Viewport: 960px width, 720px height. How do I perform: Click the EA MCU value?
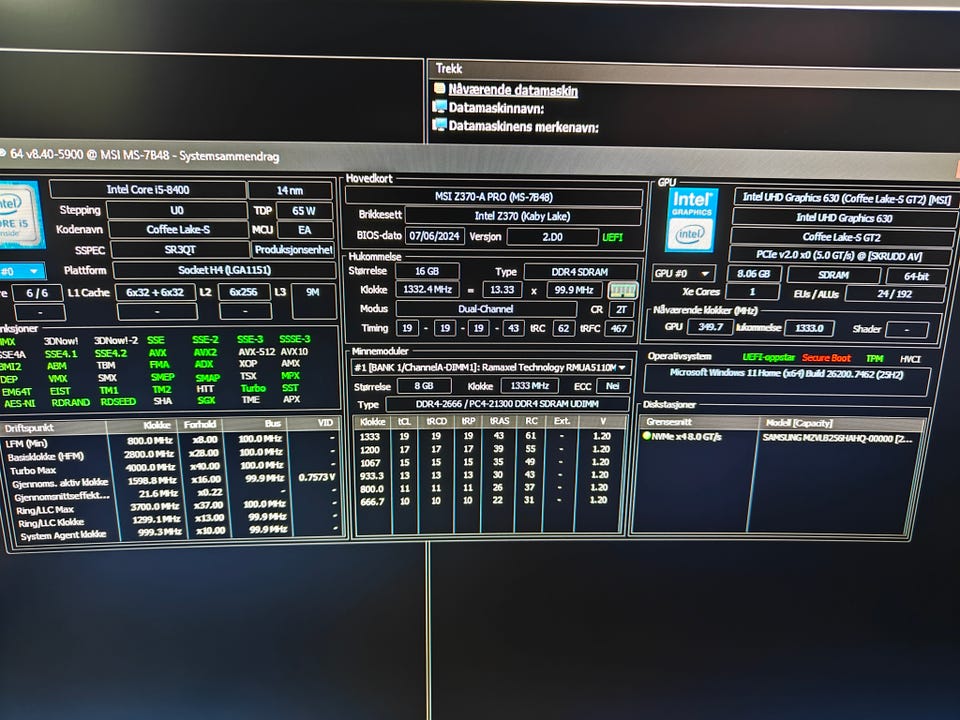[305, 230]
